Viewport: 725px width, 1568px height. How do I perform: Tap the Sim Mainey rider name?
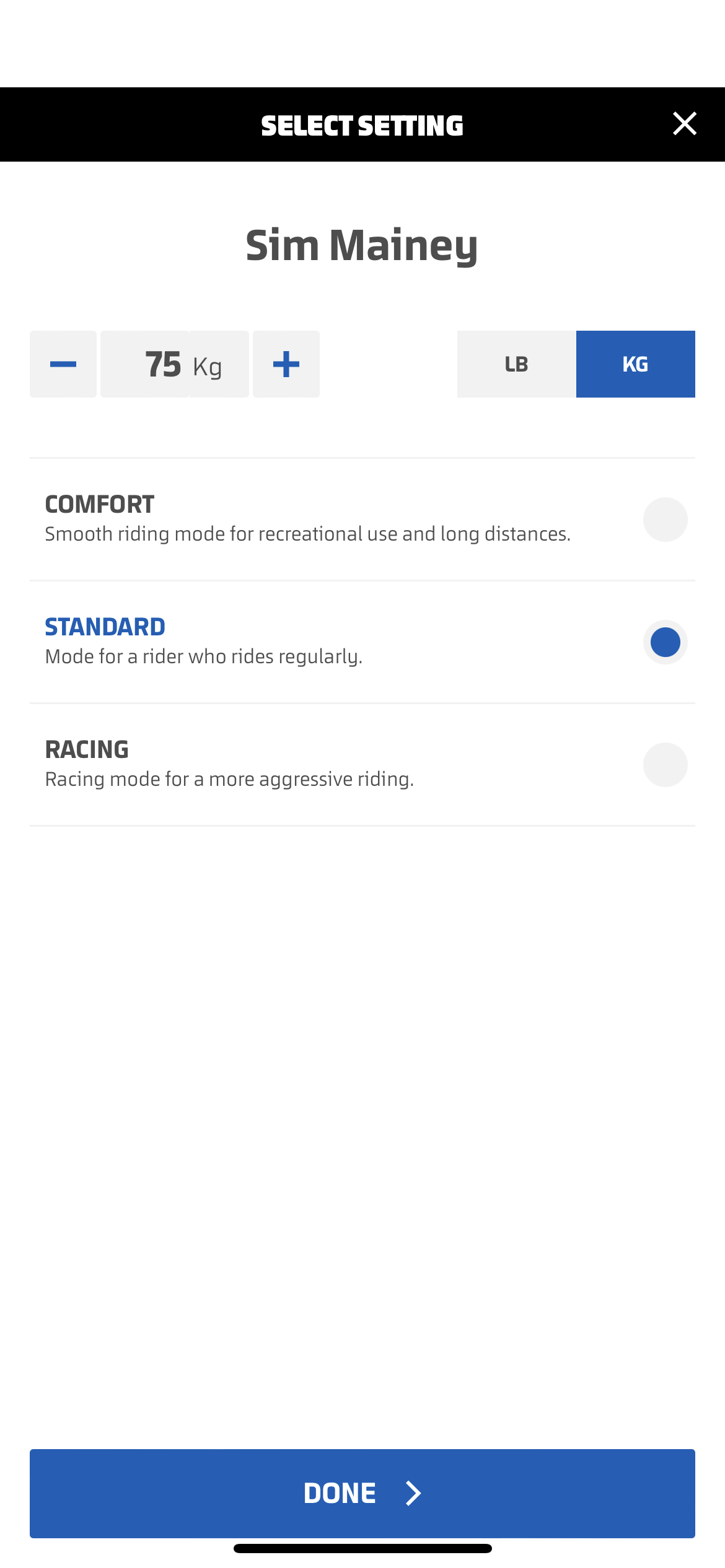point(362,245)
